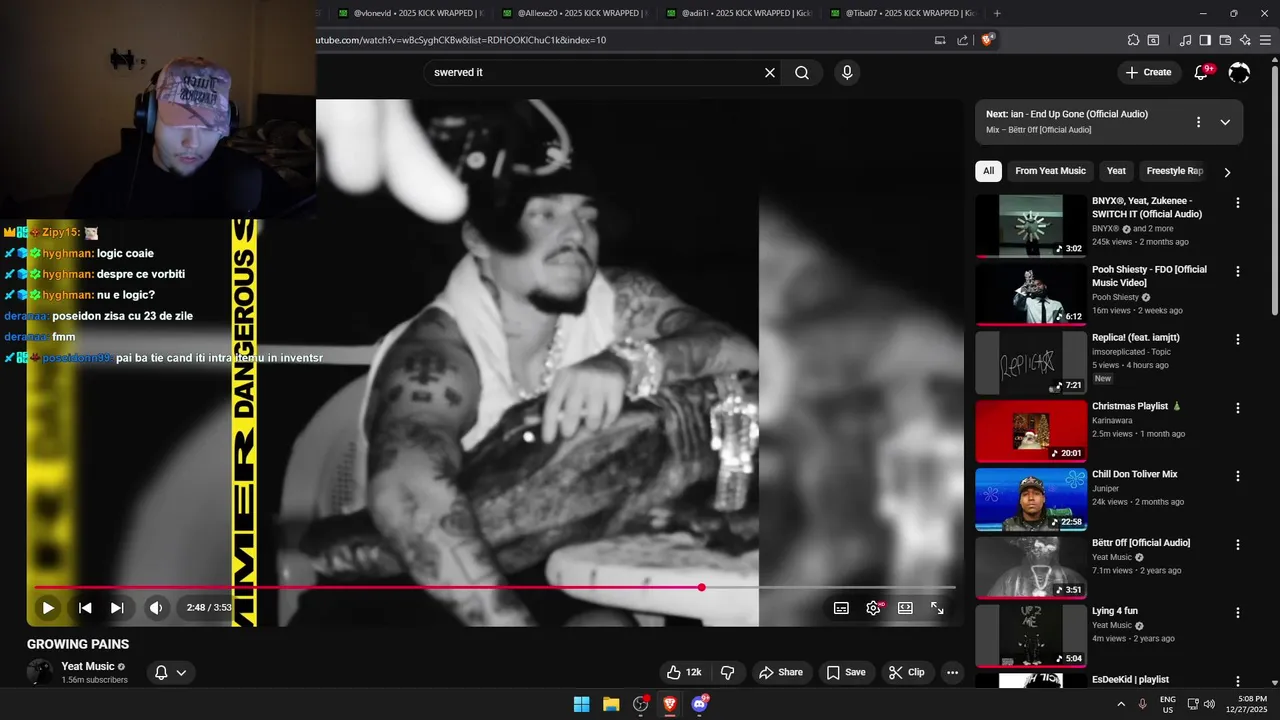This screenshot has height=720, width=1280.
Task: Open Replica! (feat. iamjtt) video
Action: pos(1031,363)
